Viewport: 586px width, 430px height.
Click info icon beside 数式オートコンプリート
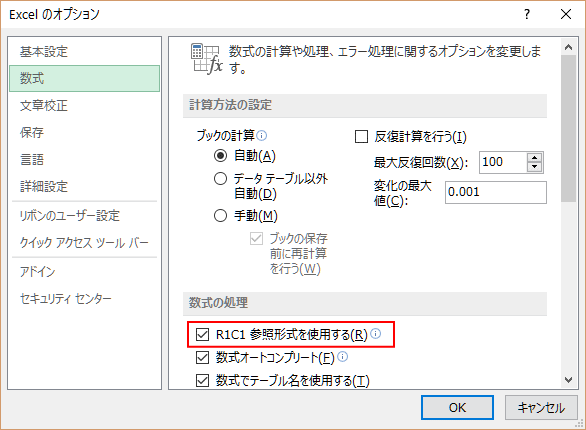(x=342, y=357)
